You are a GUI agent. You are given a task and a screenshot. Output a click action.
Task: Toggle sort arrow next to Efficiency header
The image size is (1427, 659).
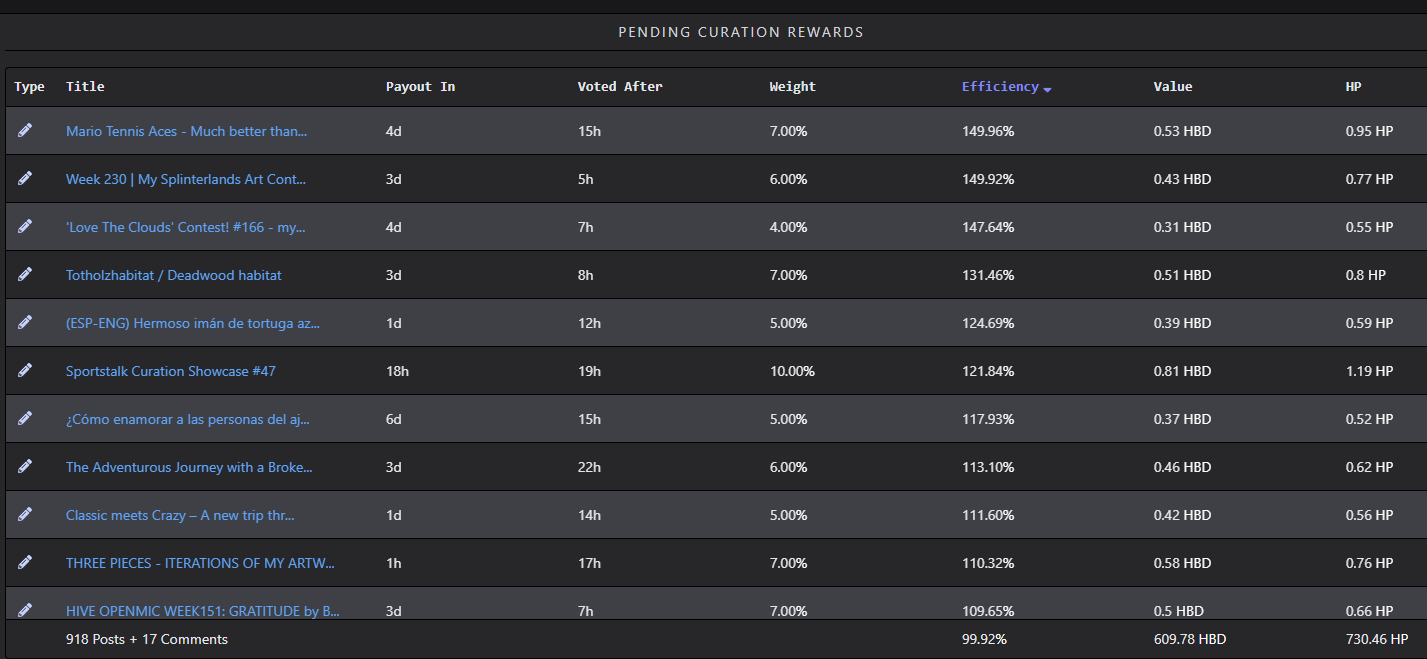pyautogui.click(x=1047, y=89)
